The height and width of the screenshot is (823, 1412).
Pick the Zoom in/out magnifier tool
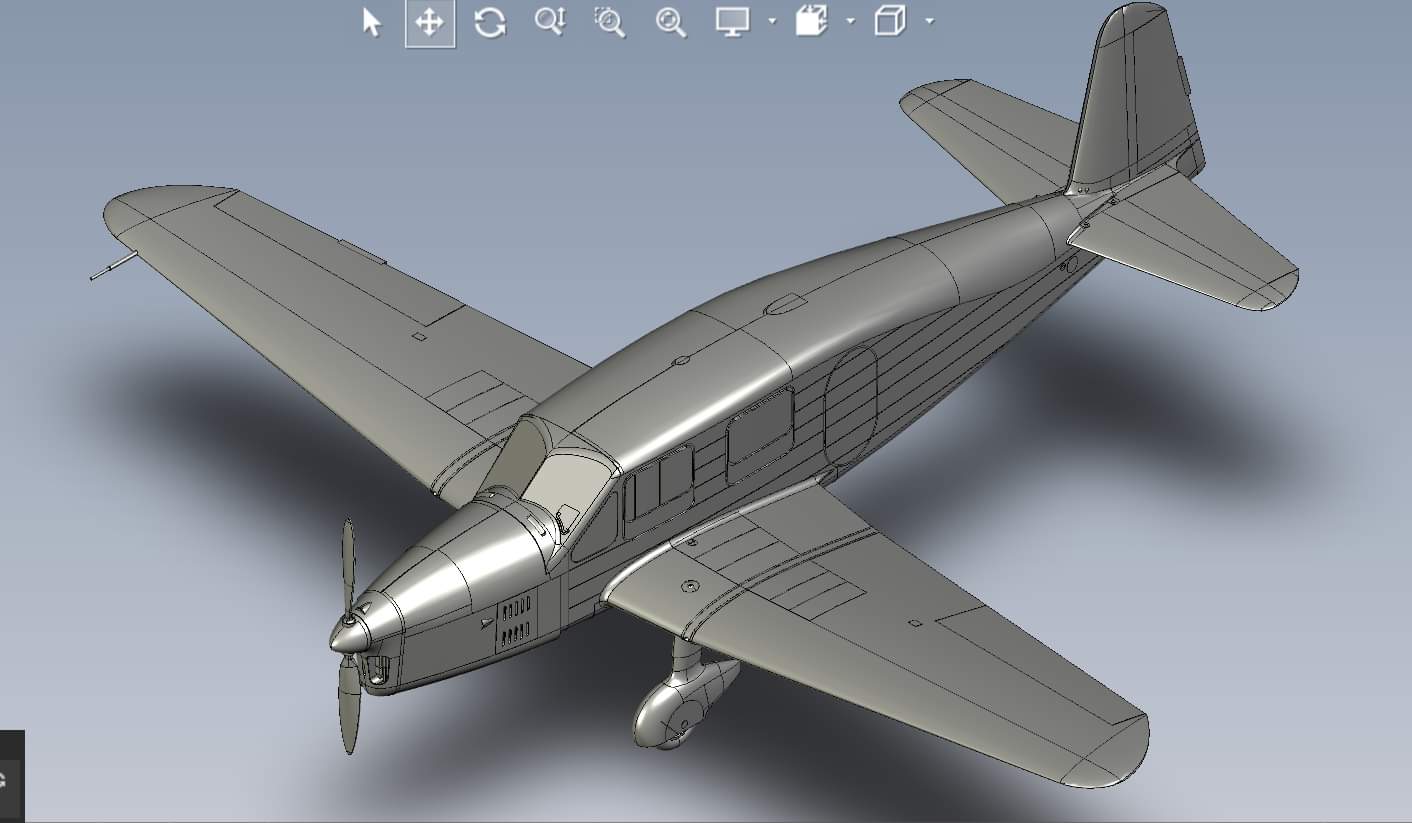click(x=550, y=22)
